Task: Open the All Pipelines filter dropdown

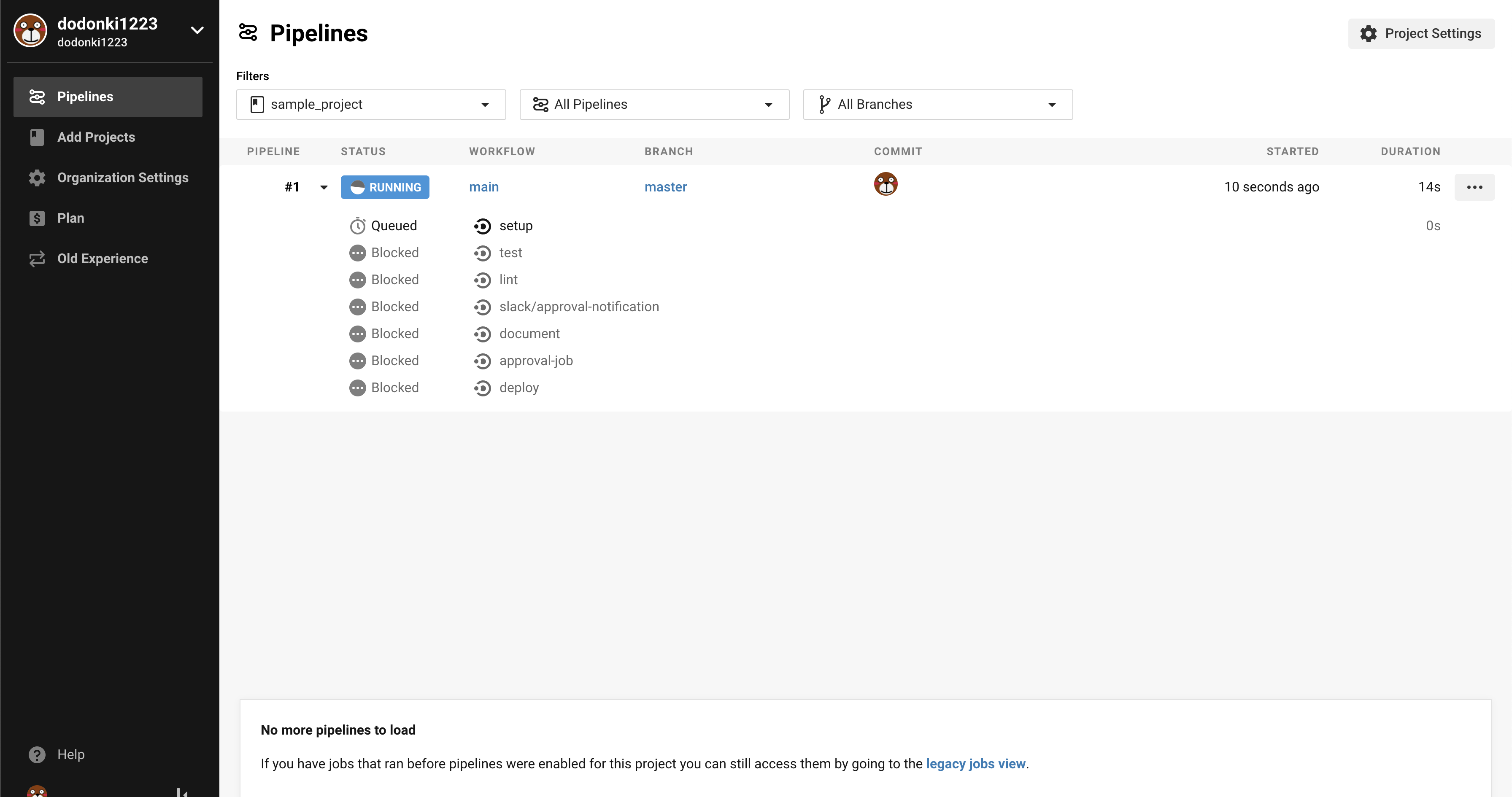Action: click(x=654, y=105)
